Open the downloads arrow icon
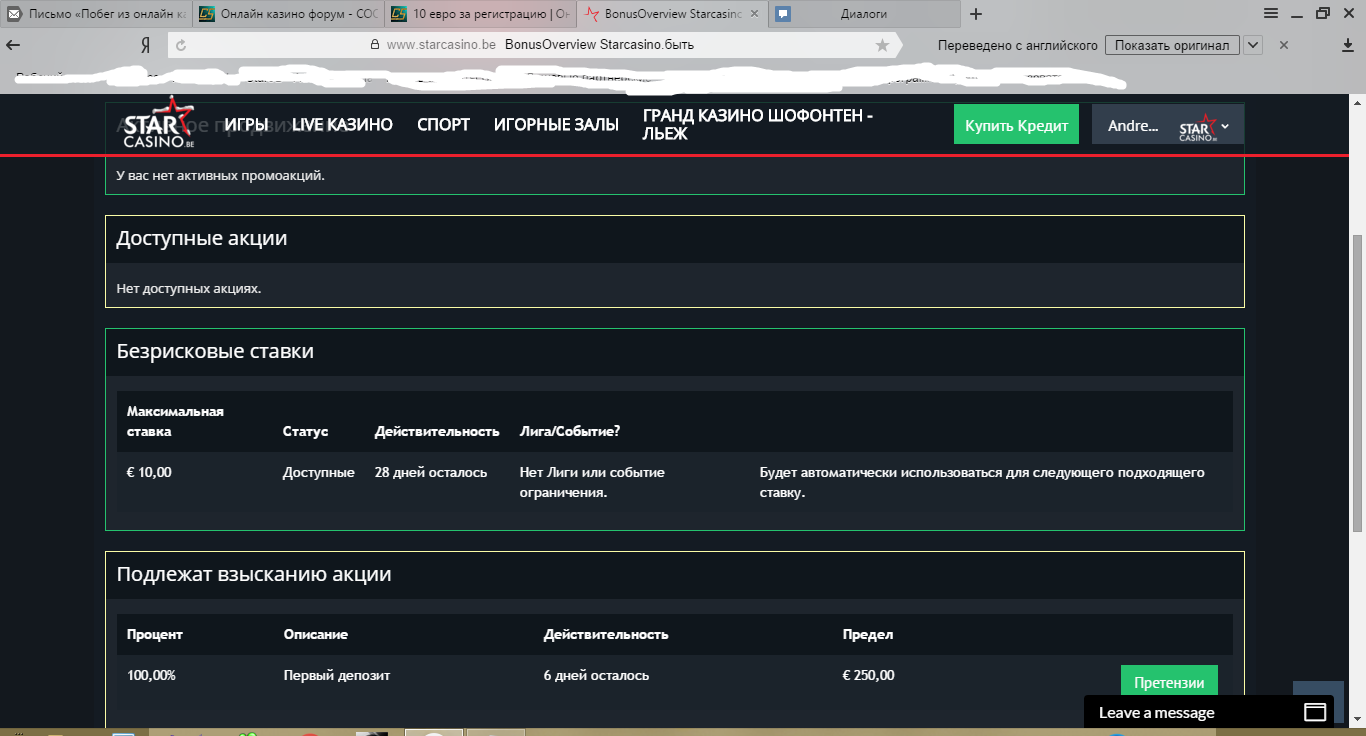The image size is (1366, 736). [x=1349, y=45]
